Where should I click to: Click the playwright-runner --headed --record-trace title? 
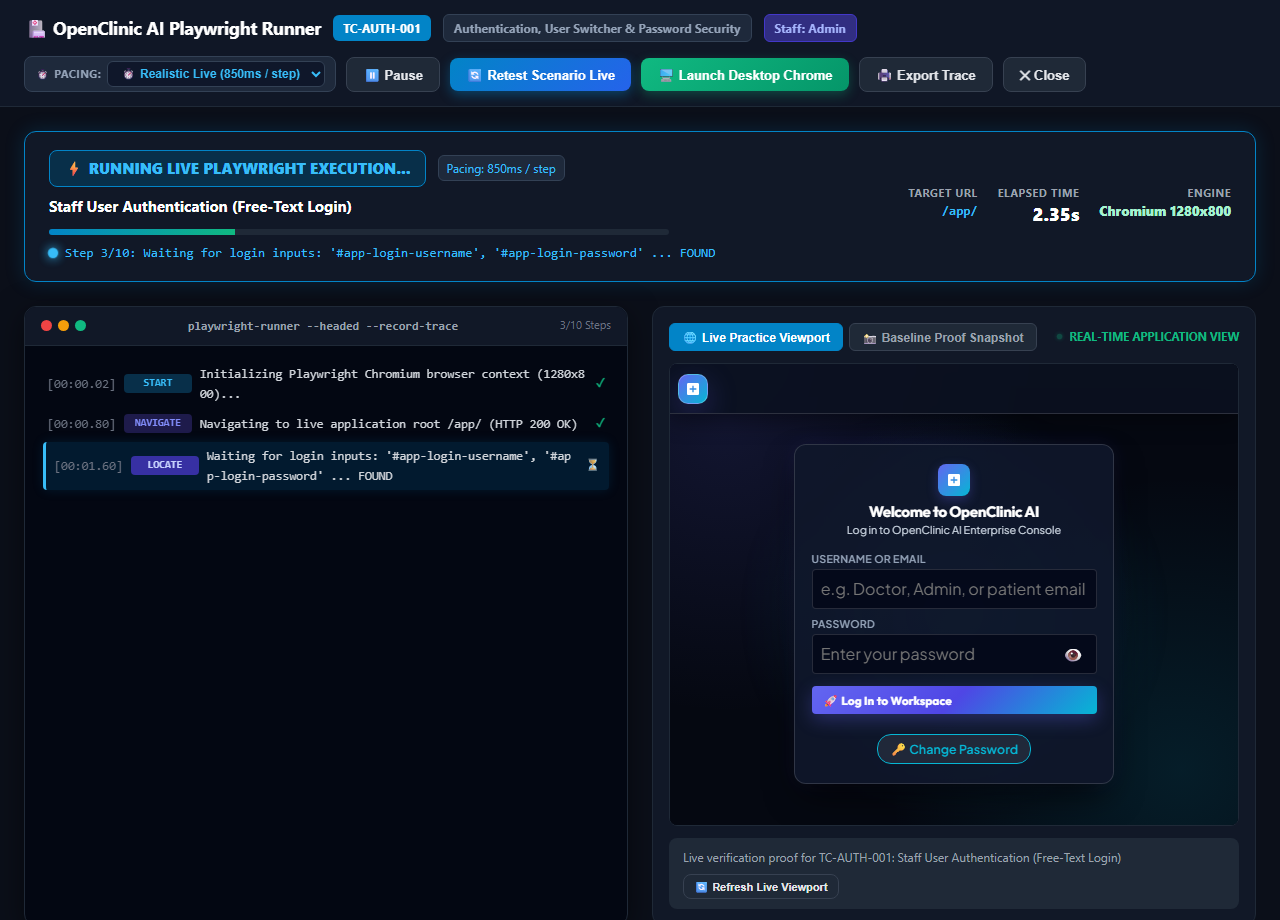[x=323, y=326]
